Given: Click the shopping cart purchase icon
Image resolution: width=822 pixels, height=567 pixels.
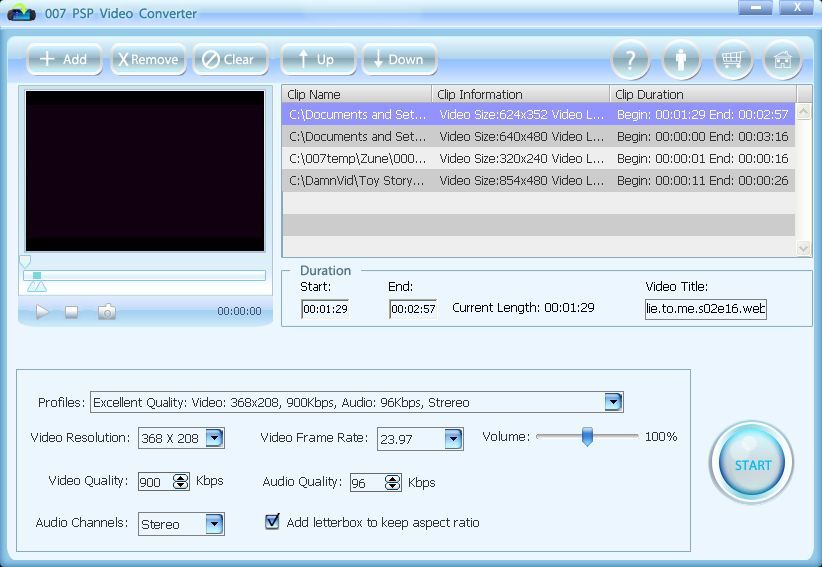Looking at the screenshot, I should coord(733,60).
